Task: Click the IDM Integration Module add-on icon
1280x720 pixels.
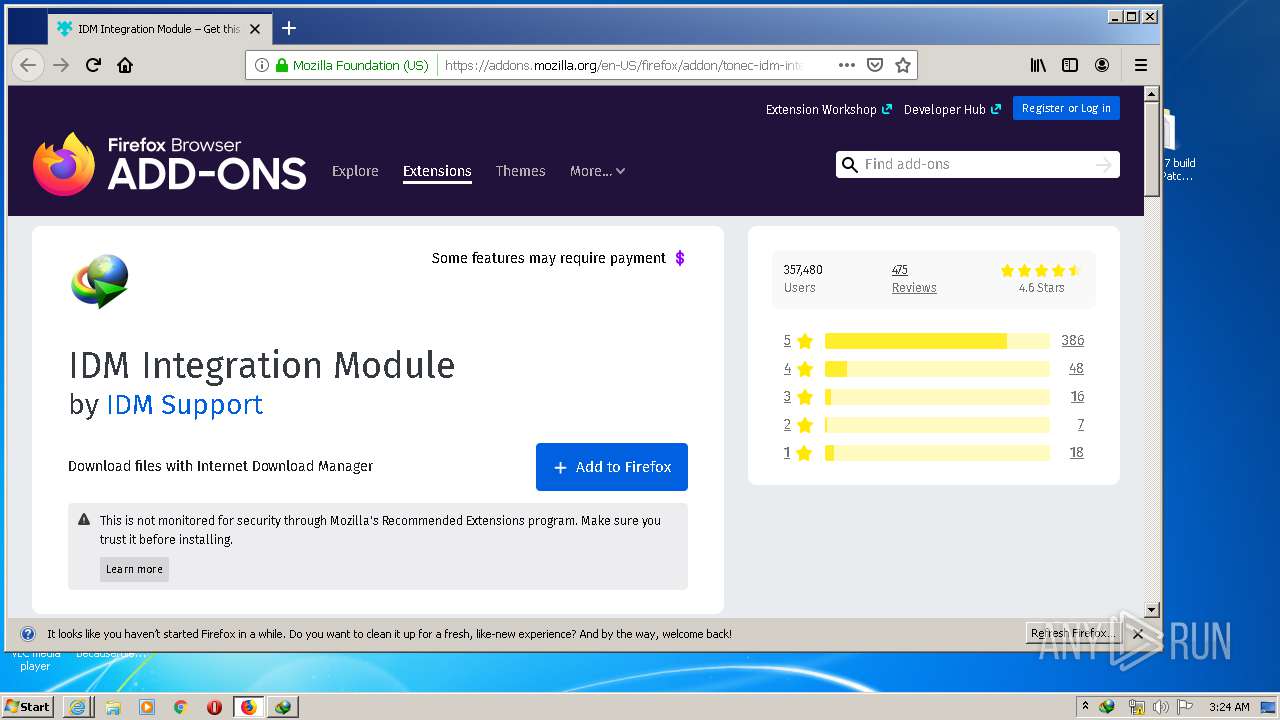Action: coord(100,281)
